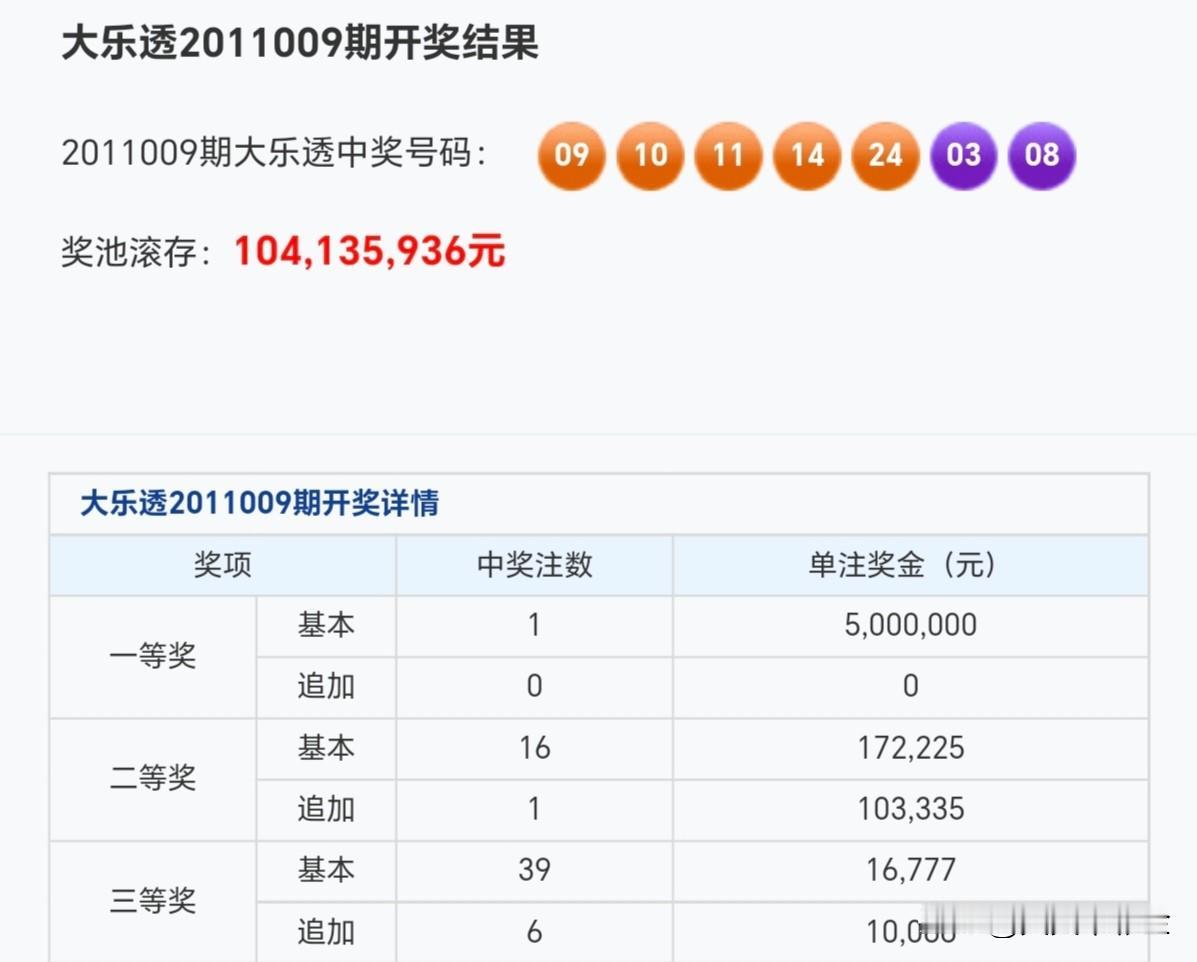
Task: Select the purple number ball 03
Action: point(963,156)
